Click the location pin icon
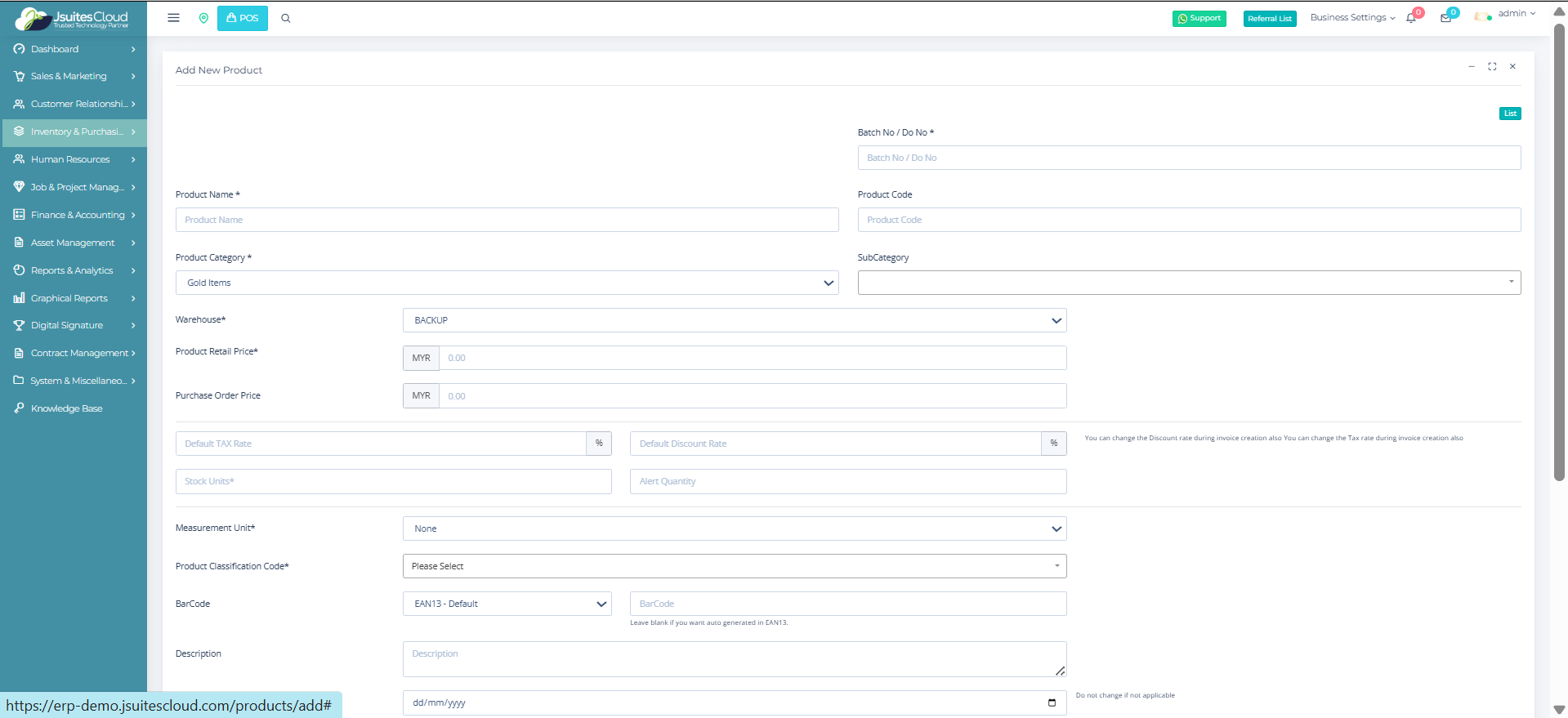 [203, 18]
